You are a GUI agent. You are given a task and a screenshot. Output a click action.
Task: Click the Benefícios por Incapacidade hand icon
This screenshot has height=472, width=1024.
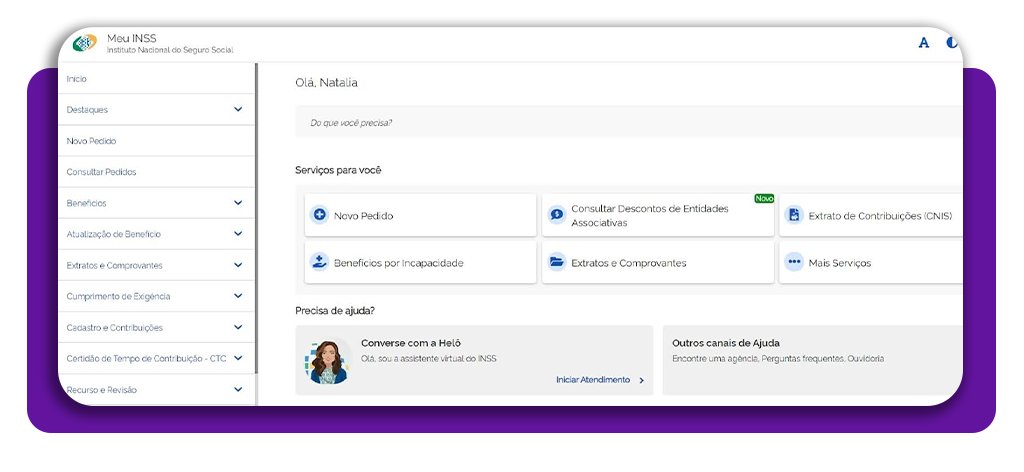coord(320,262)
